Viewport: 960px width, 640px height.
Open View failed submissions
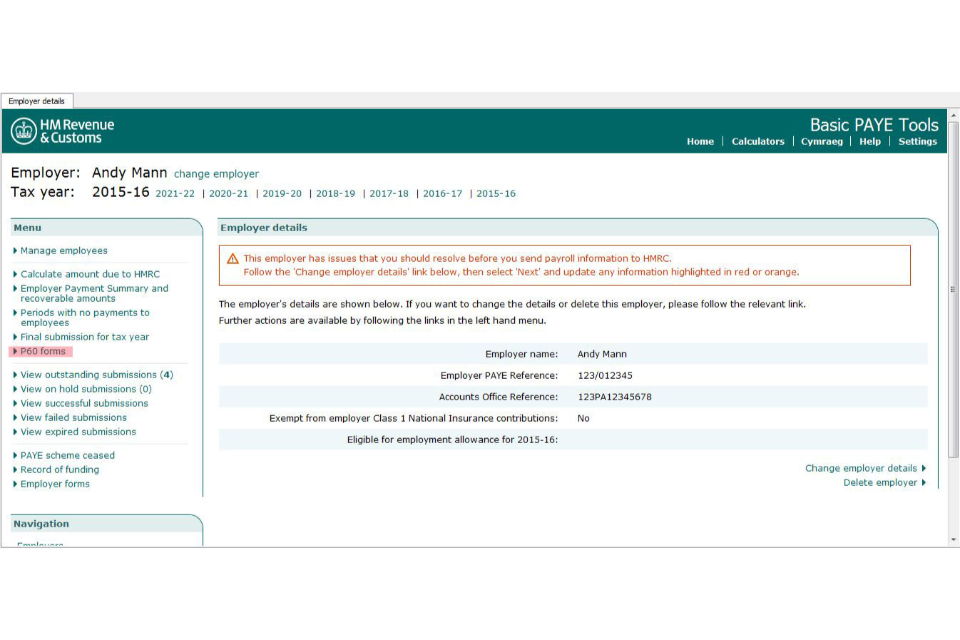[73, 418]
